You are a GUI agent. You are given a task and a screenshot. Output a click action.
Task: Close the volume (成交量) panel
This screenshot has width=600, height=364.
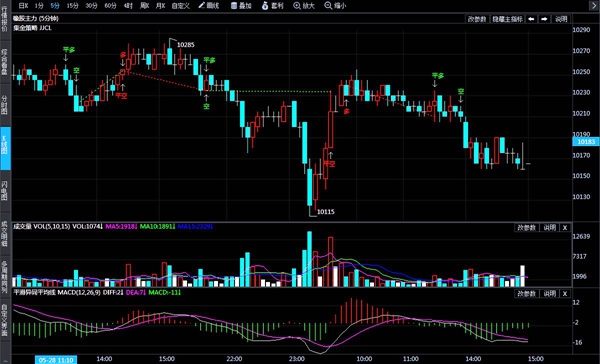tap(565, 227)
